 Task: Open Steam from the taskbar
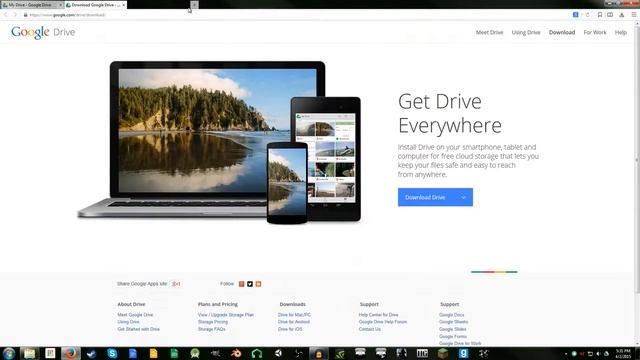coord(91,353)
